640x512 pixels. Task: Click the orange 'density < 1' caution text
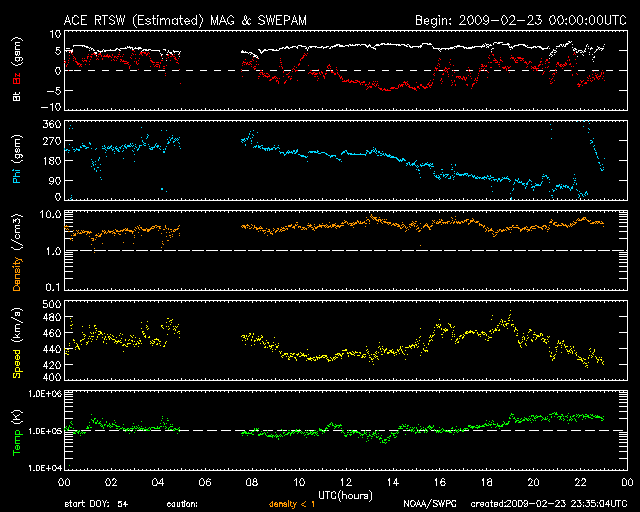292,504
